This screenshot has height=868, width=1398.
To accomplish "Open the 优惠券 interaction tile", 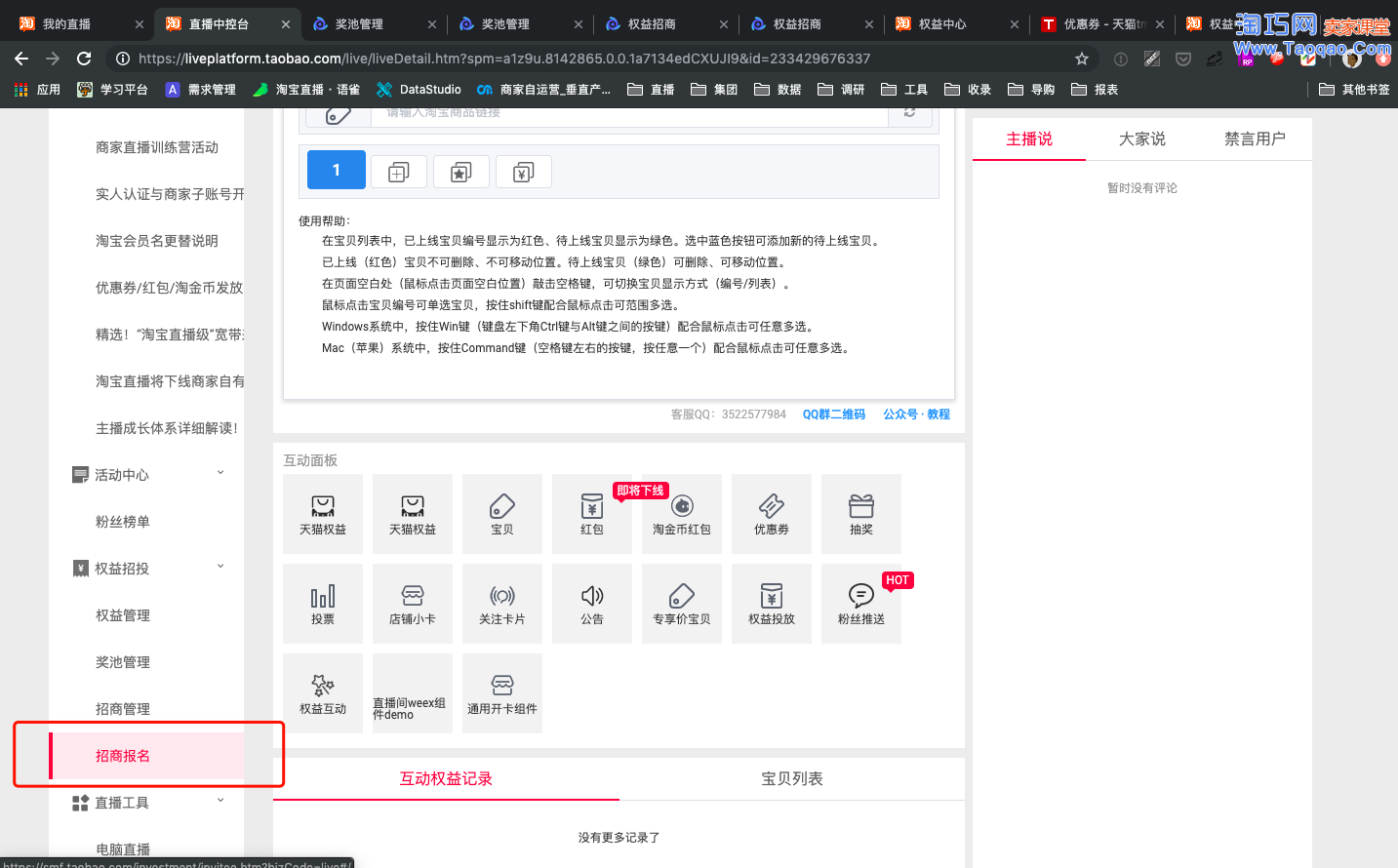I will coord(772,514).
